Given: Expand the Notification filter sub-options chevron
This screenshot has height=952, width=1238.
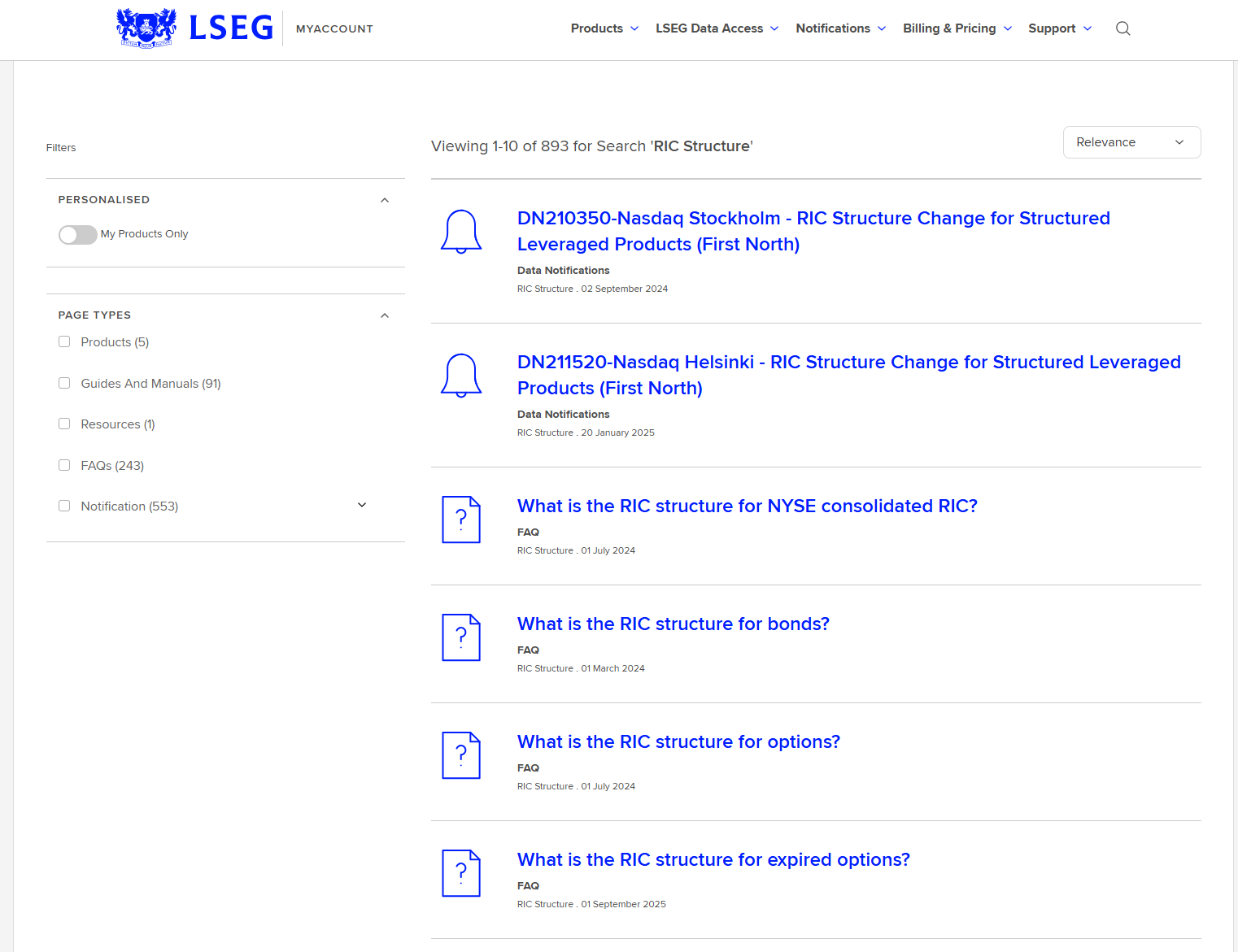Looking at the screenshot, I should (362, 505).
